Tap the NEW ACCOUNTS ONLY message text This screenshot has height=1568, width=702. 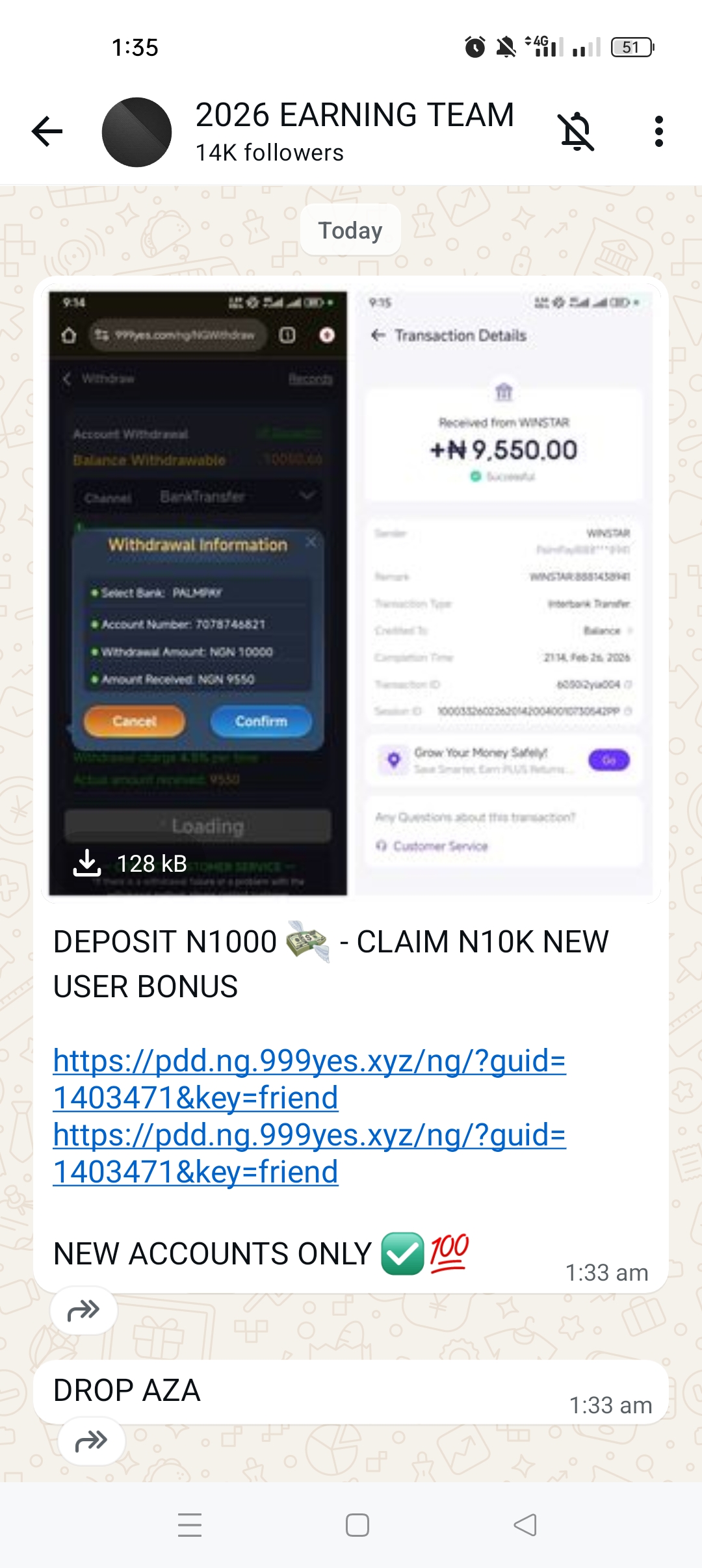[x=212, y=1253]
